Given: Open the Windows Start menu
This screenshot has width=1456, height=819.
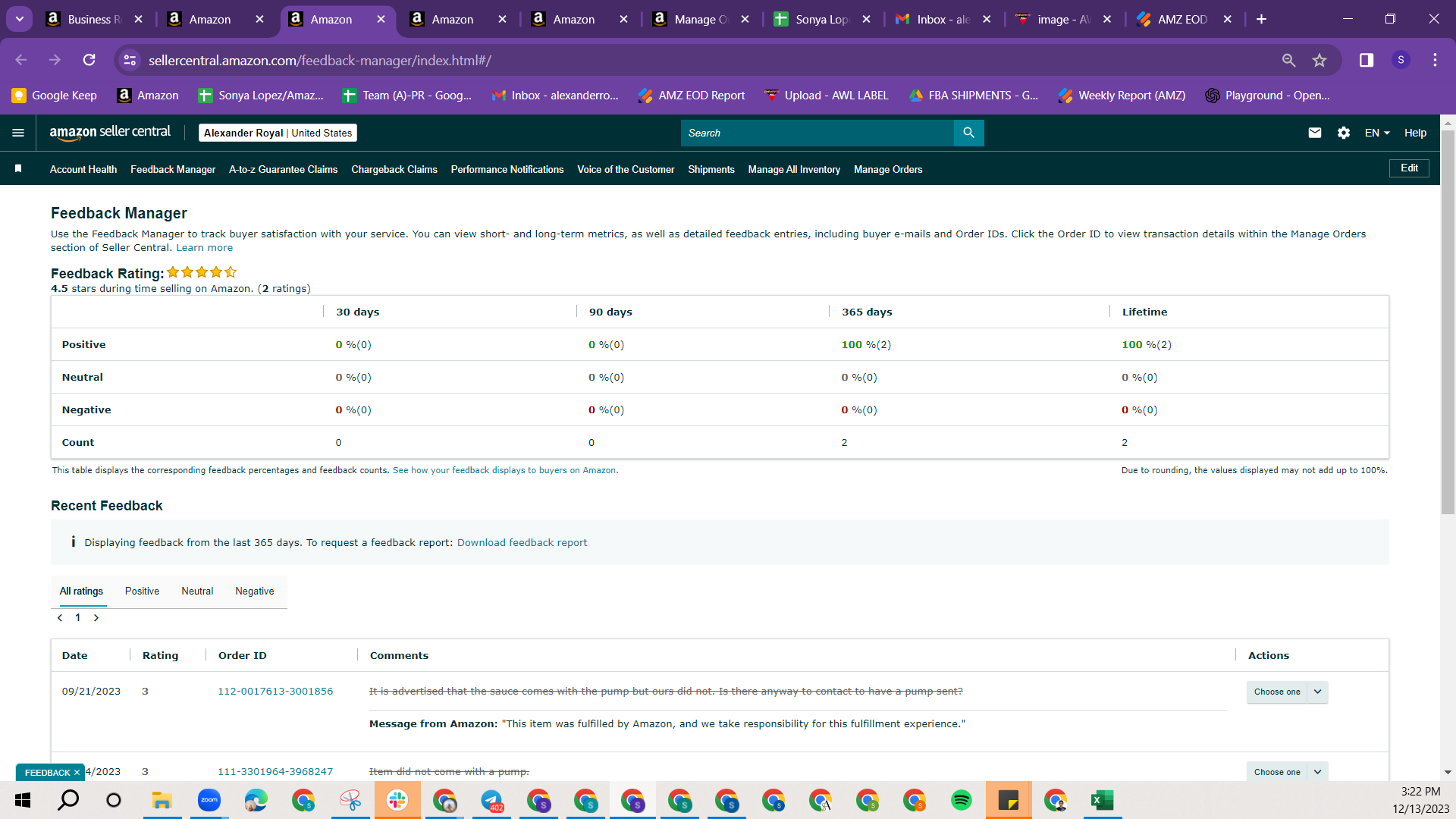Looking at the screenshot, I should tap(23, 800).
